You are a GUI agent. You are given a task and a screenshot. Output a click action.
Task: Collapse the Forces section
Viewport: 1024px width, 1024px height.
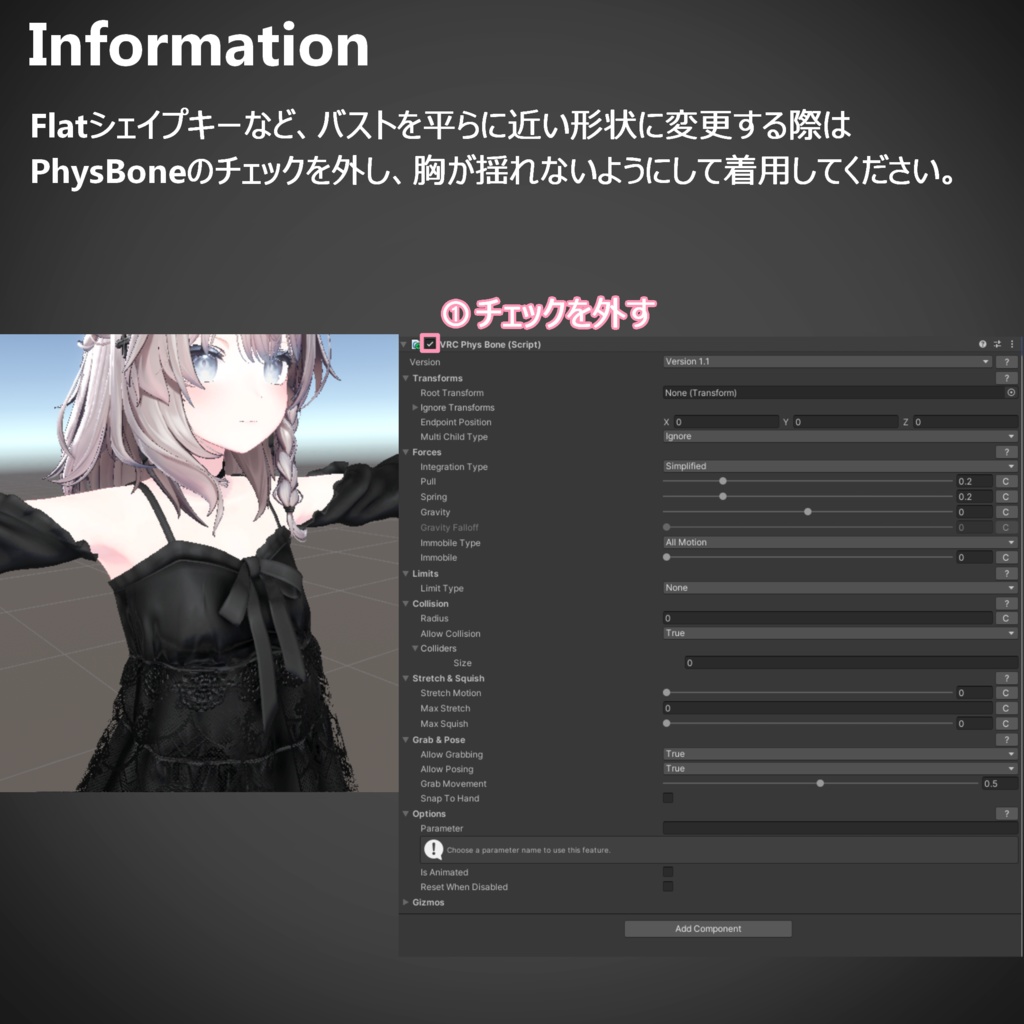click(x=406, y=452)
